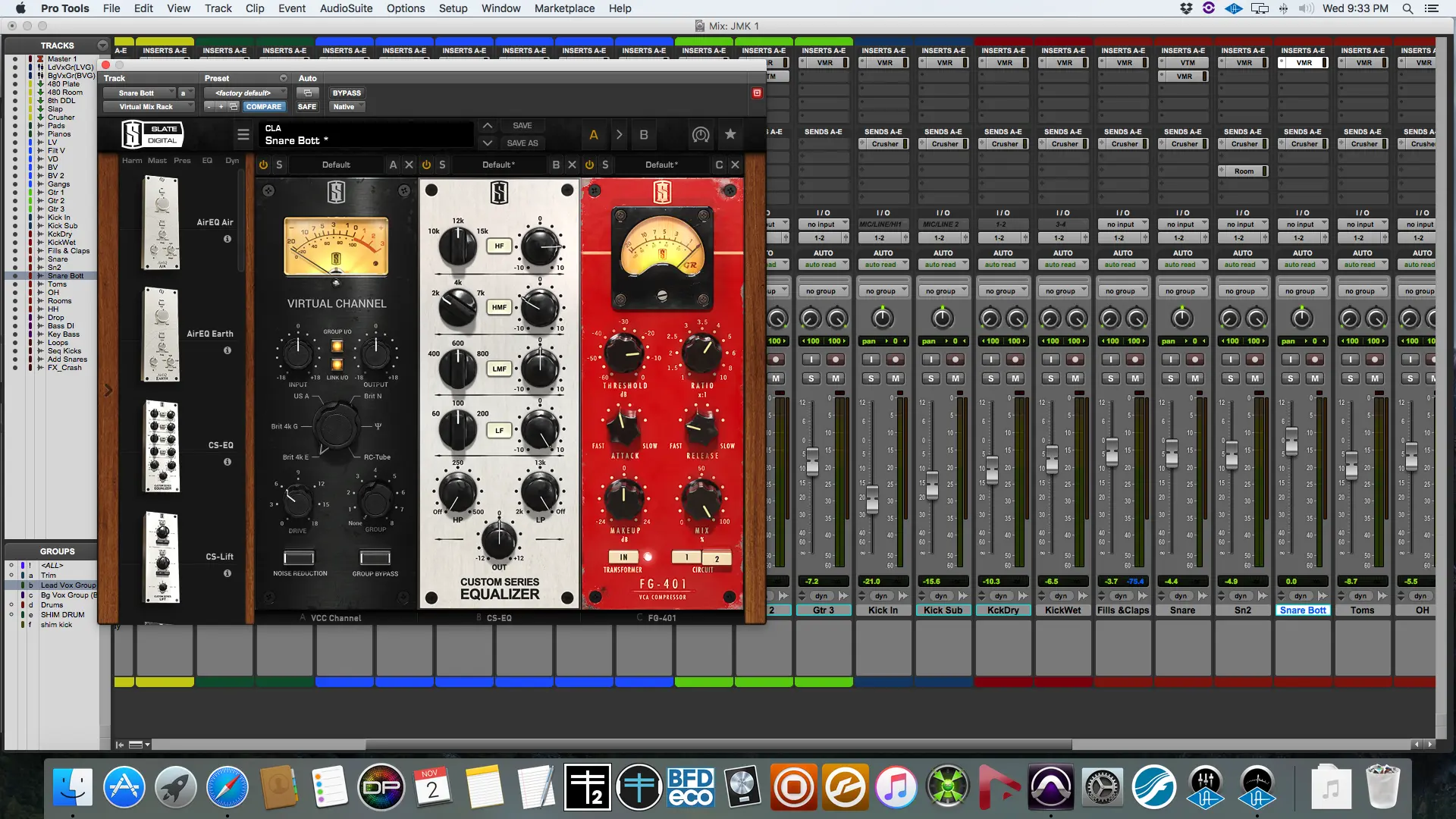This screenshot has height=819, width=1456.
Task: Click the red target button in plug-in header
Action: click(757, 93)
